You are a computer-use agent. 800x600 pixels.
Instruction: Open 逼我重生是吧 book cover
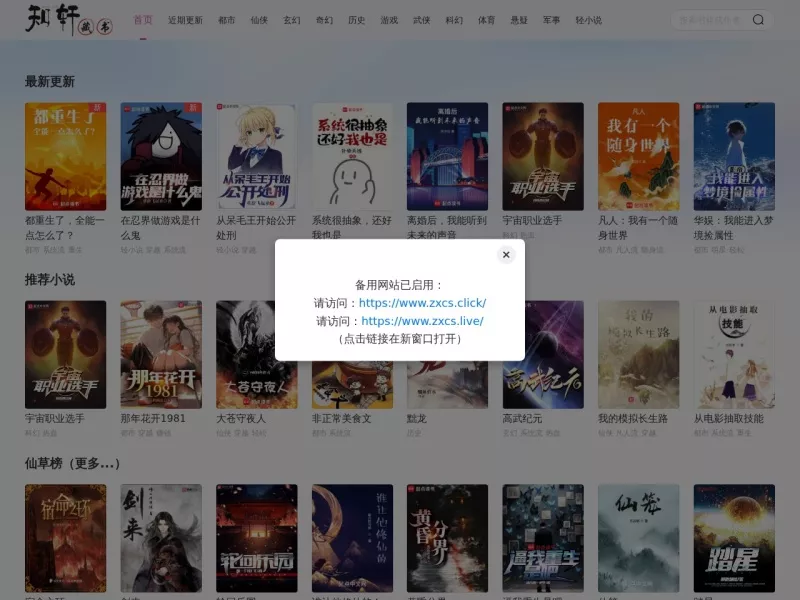[543, 538]
